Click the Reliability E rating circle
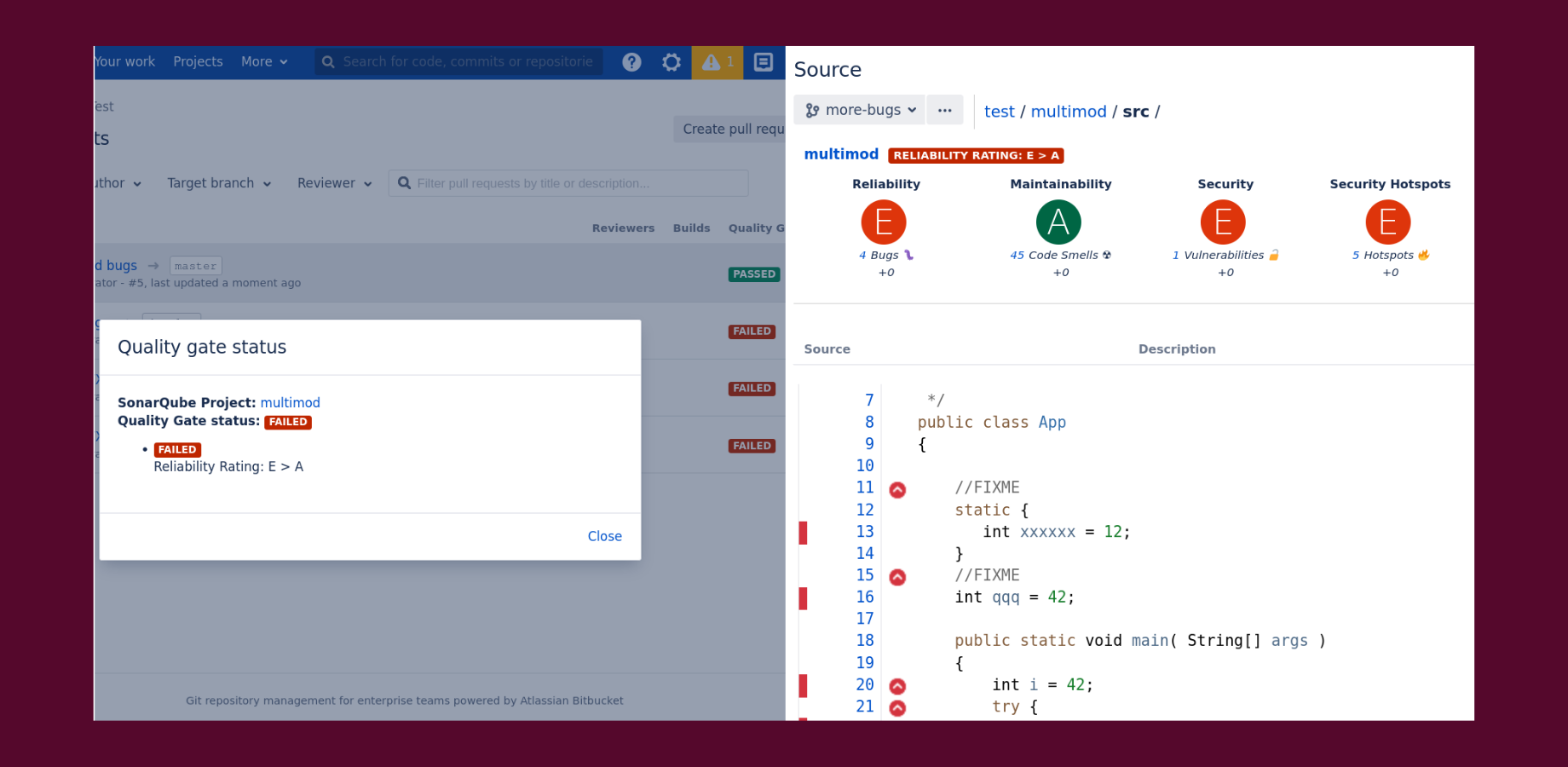Image resolution: width=1568 pixels, height=767 pixels. pos(884,222)
